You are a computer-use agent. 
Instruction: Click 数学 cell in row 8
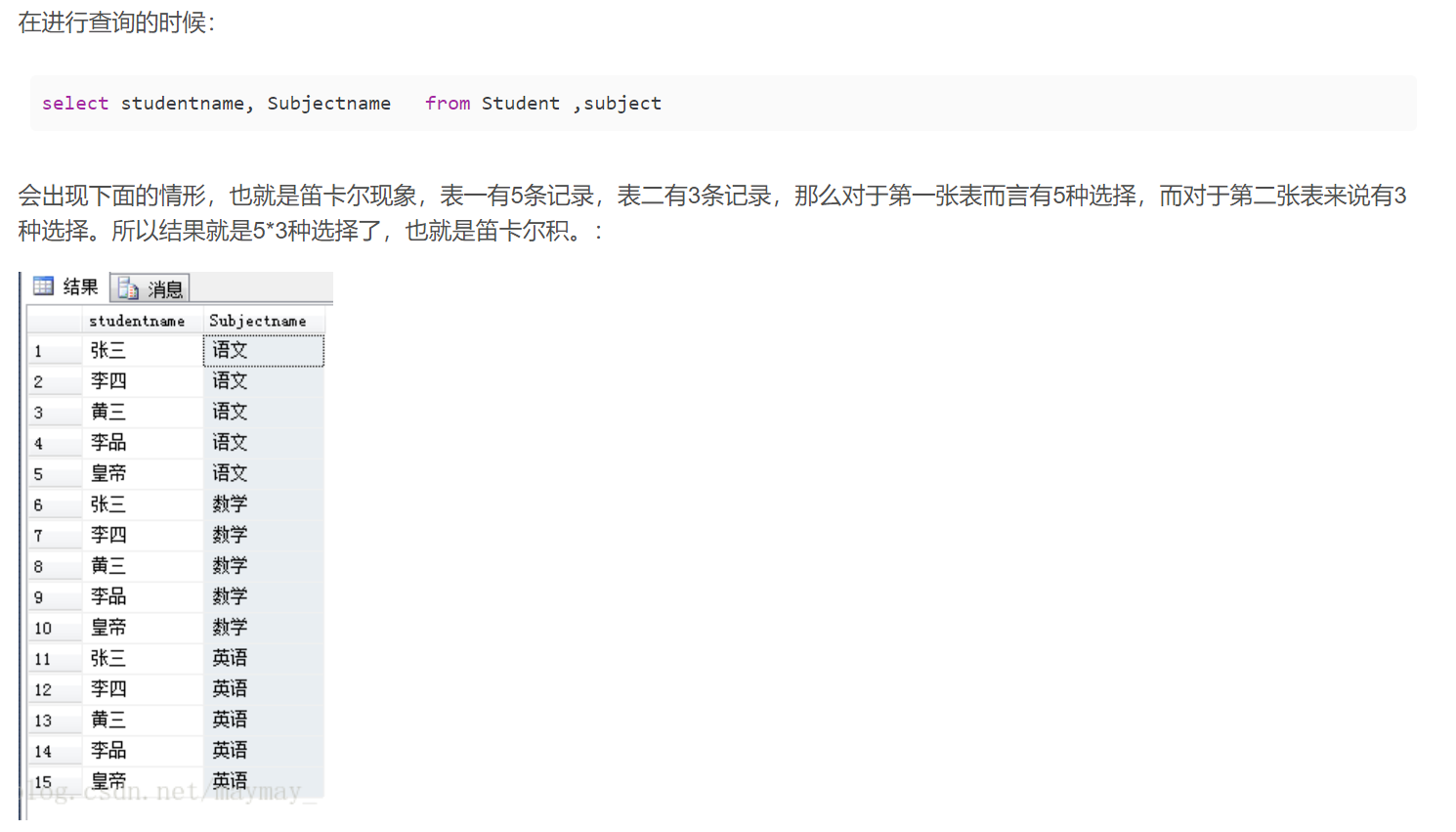coord(263,566)
